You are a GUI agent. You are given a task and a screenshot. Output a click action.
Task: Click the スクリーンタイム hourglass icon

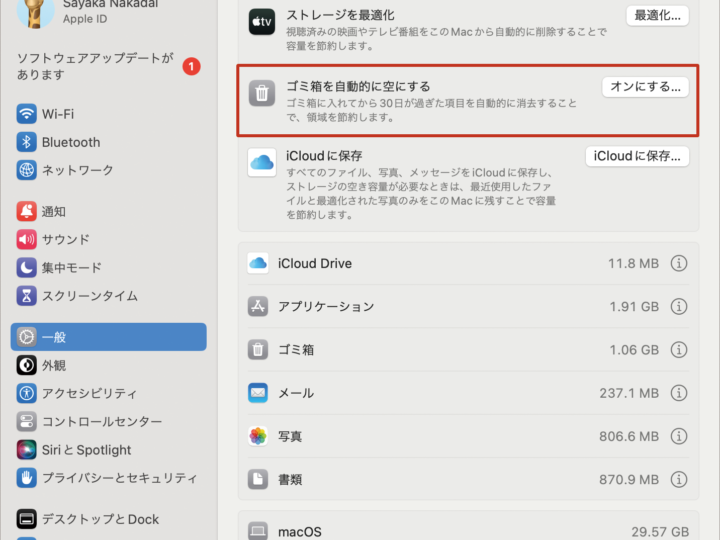26,296
